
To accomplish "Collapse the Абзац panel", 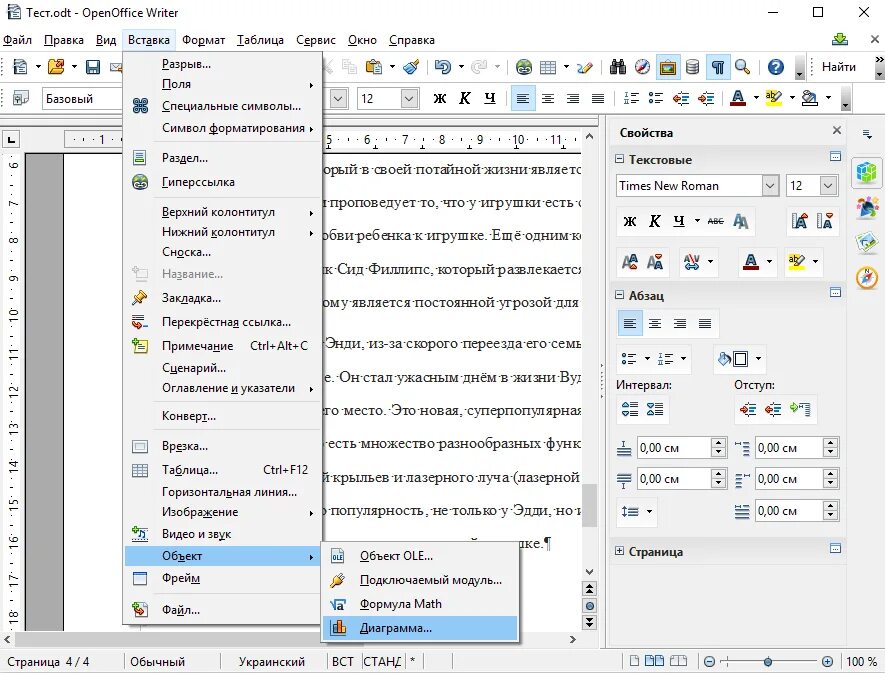I will 619,295.
